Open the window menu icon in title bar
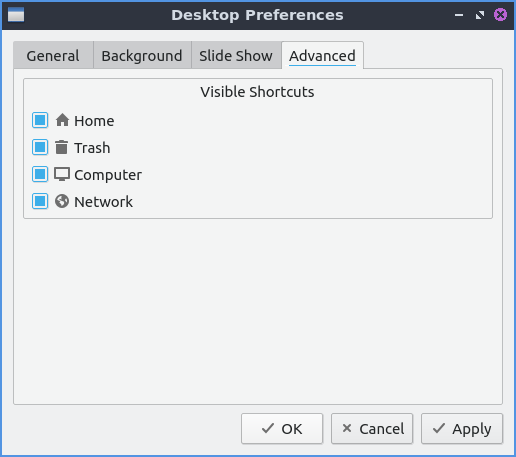Viewport: 516px width, 457px height. coord(16,15)
